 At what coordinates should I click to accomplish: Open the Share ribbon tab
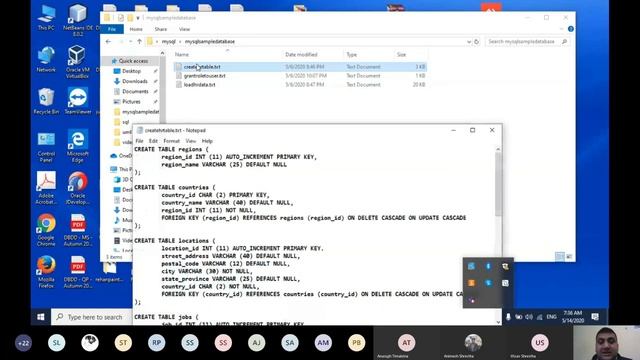(161, 29)
